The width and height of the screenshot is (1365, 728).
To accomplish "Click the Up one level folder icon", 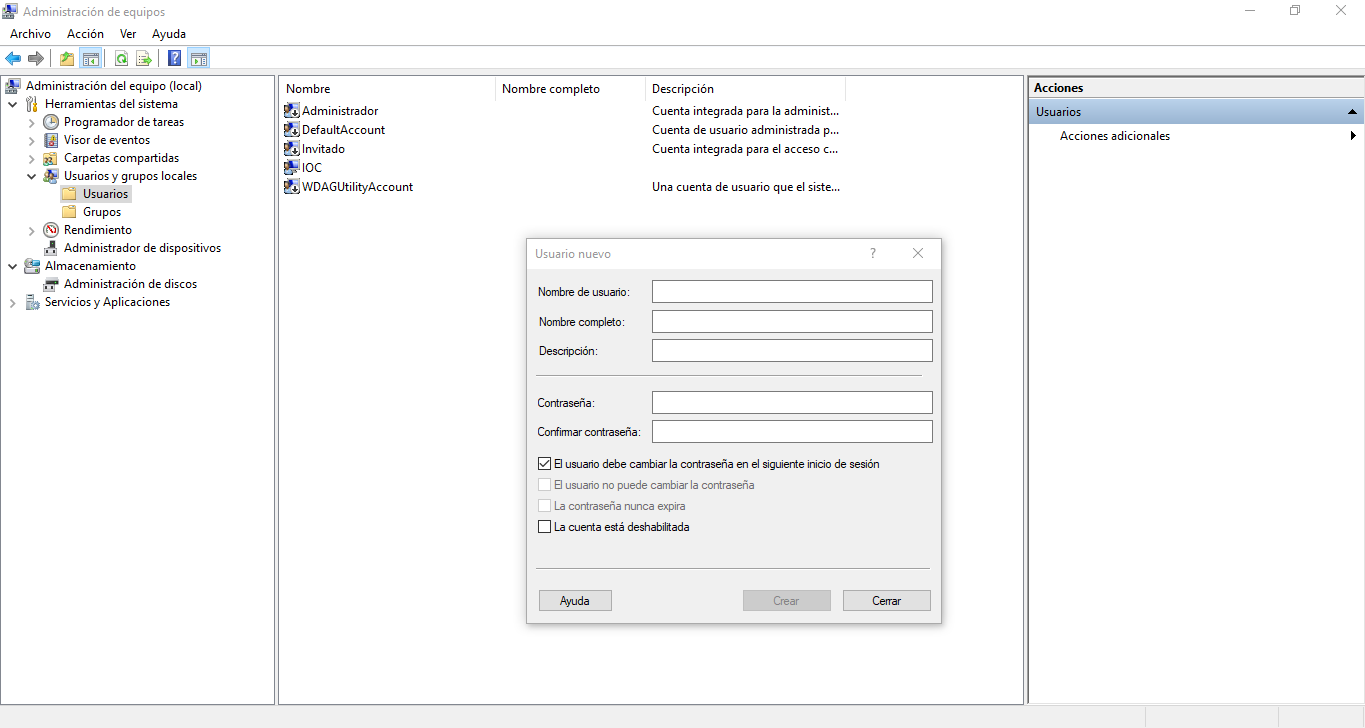I will pyautogui.click(x=67, y=58).
